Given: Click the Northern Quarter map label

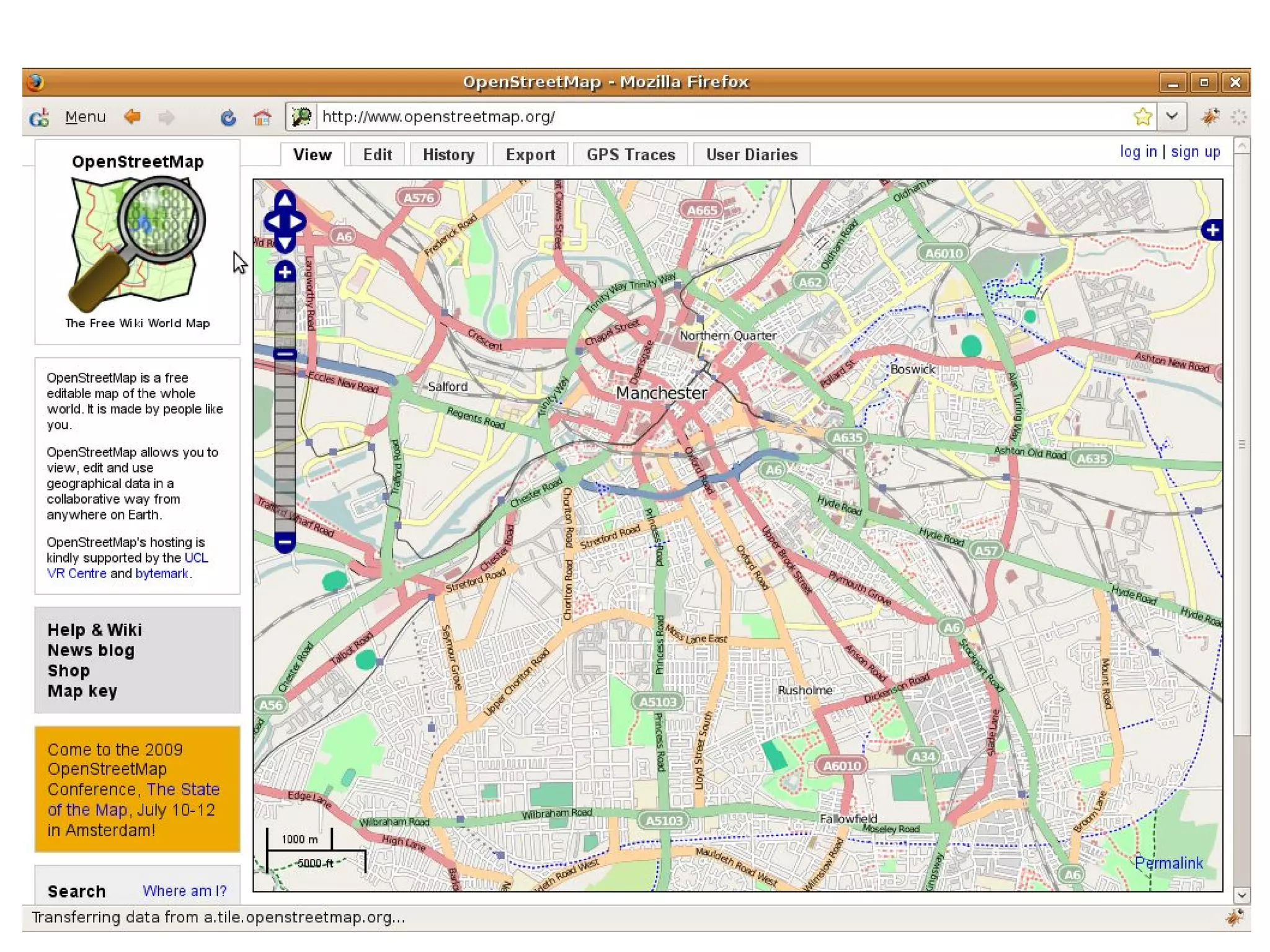Looking at the screenshot, I should coord(728,336).
